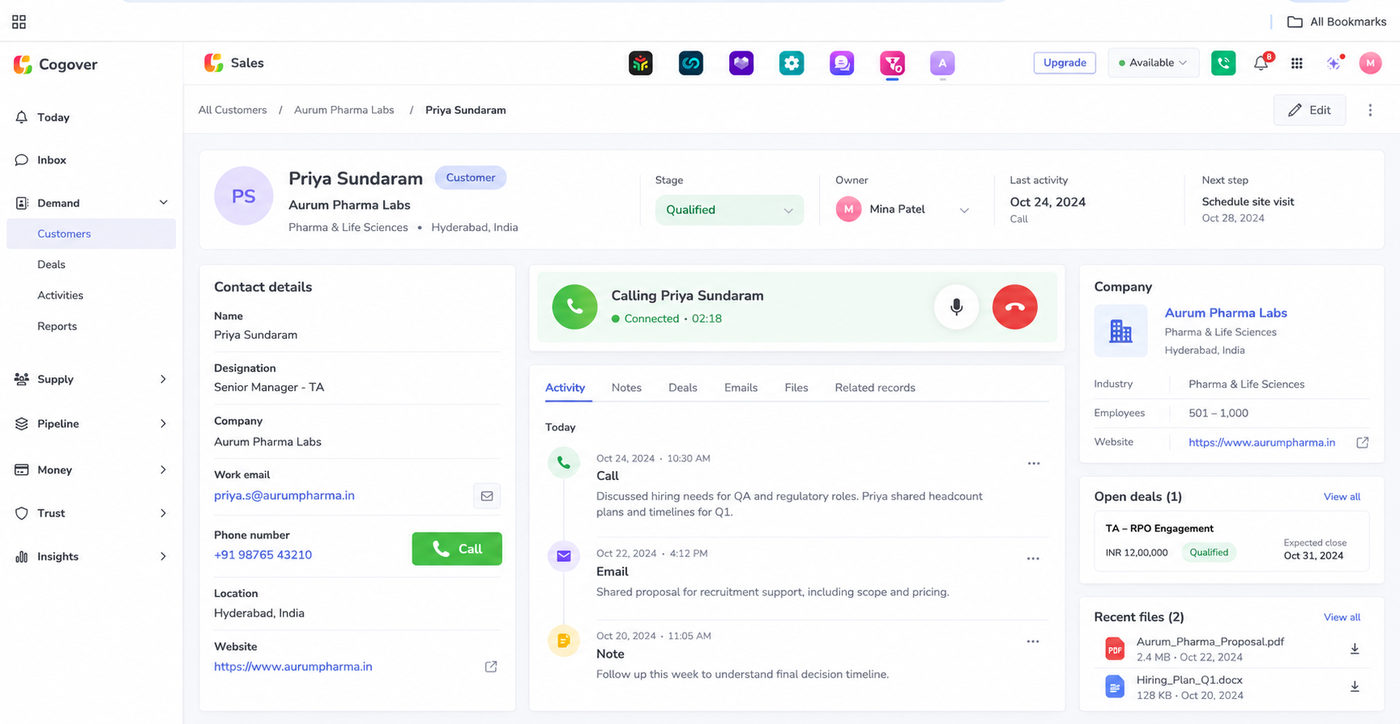Expand the Money sidebar section
The image size is (1400, 724).
[164, 470]
